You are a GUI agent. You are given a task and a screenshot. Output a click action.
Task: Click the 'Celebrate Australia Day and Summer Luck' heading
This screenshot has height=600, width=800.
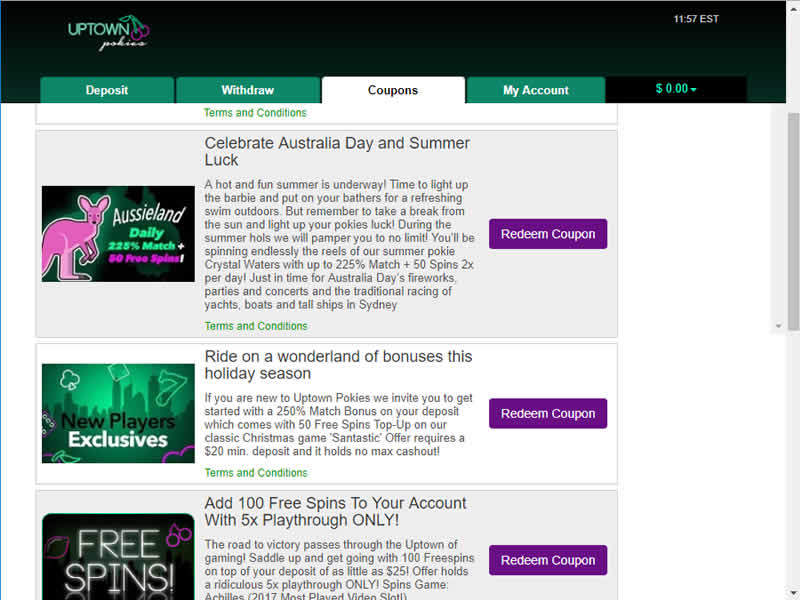tap(337, 152)
